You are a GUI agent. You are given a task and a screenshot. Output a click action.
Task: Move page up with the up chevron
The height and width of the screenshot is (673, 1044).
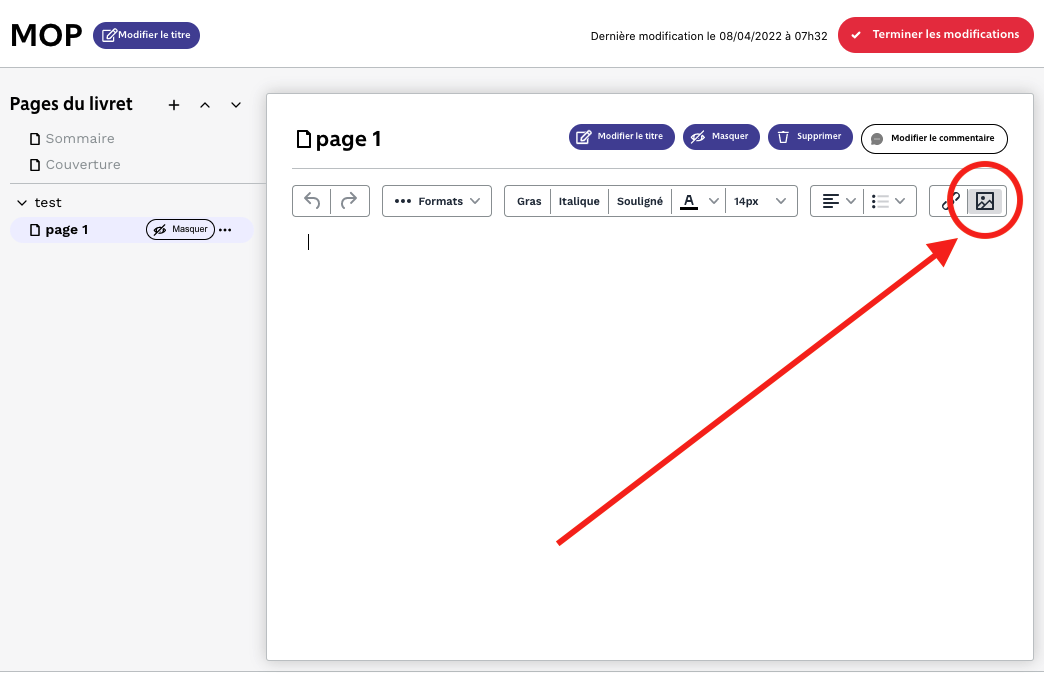pos(205,105)
